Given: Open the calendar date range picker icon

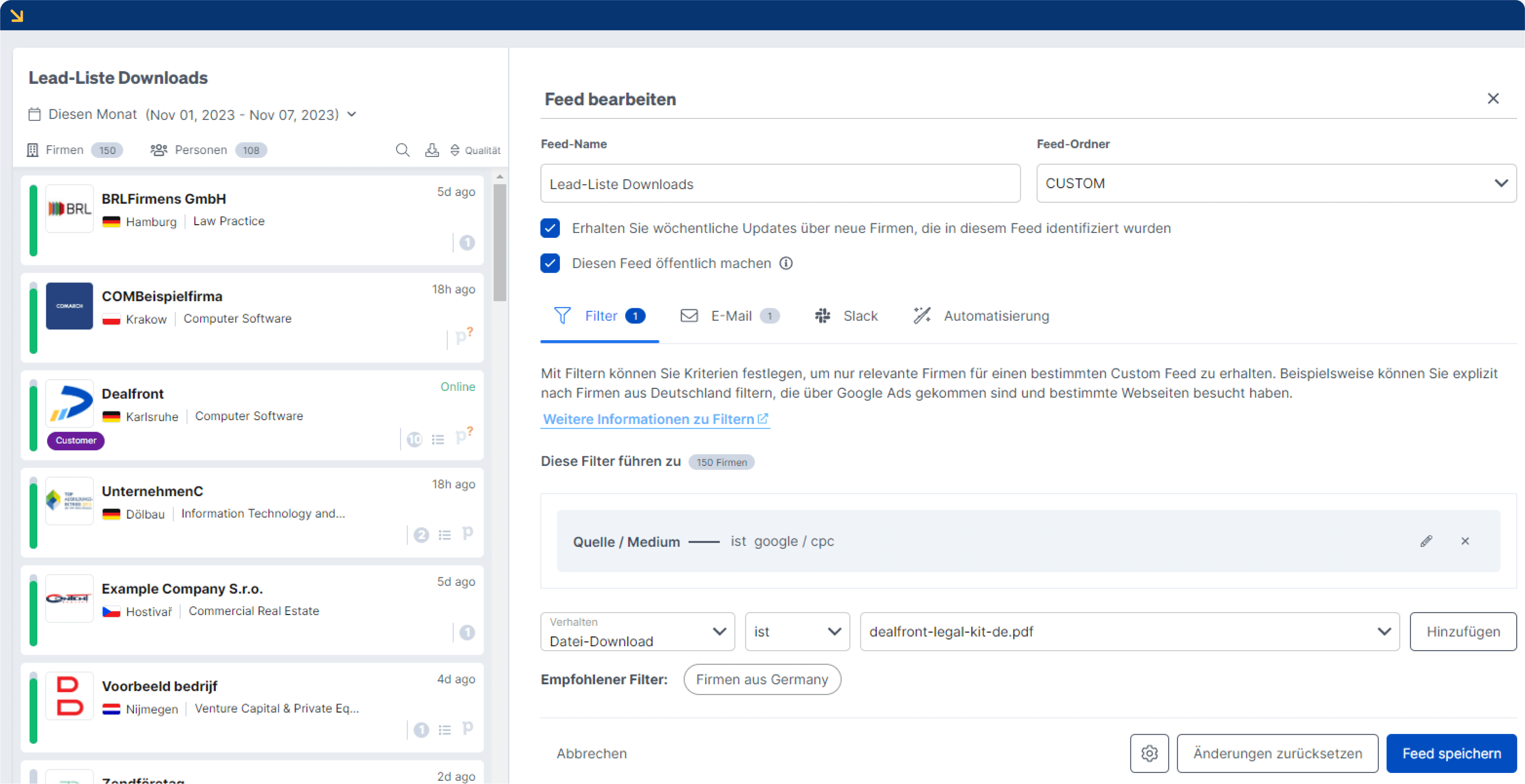Looking at the screenshot, I should [35, 114].
